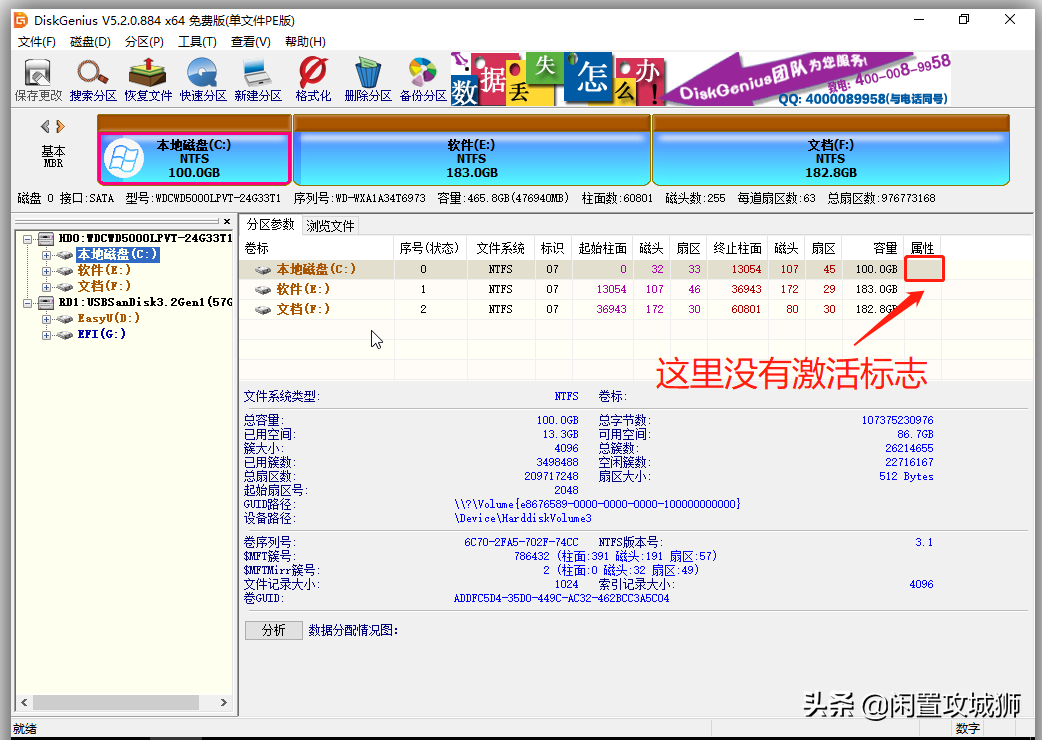Click the 文档(F:) drive icon in partition table
1042x740 pixels.
[263, 309]
